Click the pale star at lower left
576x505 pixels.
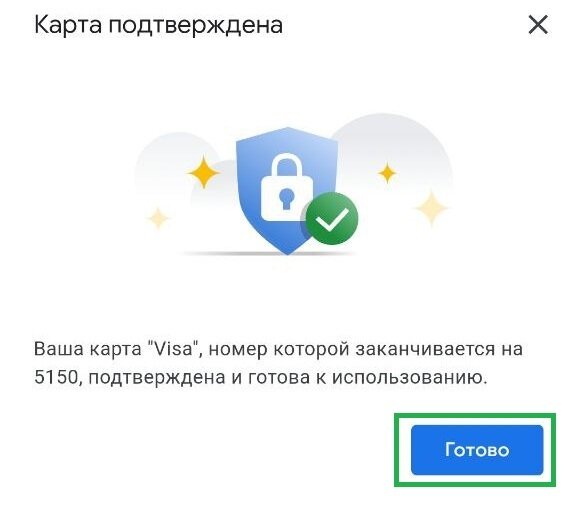pos(158,219)
